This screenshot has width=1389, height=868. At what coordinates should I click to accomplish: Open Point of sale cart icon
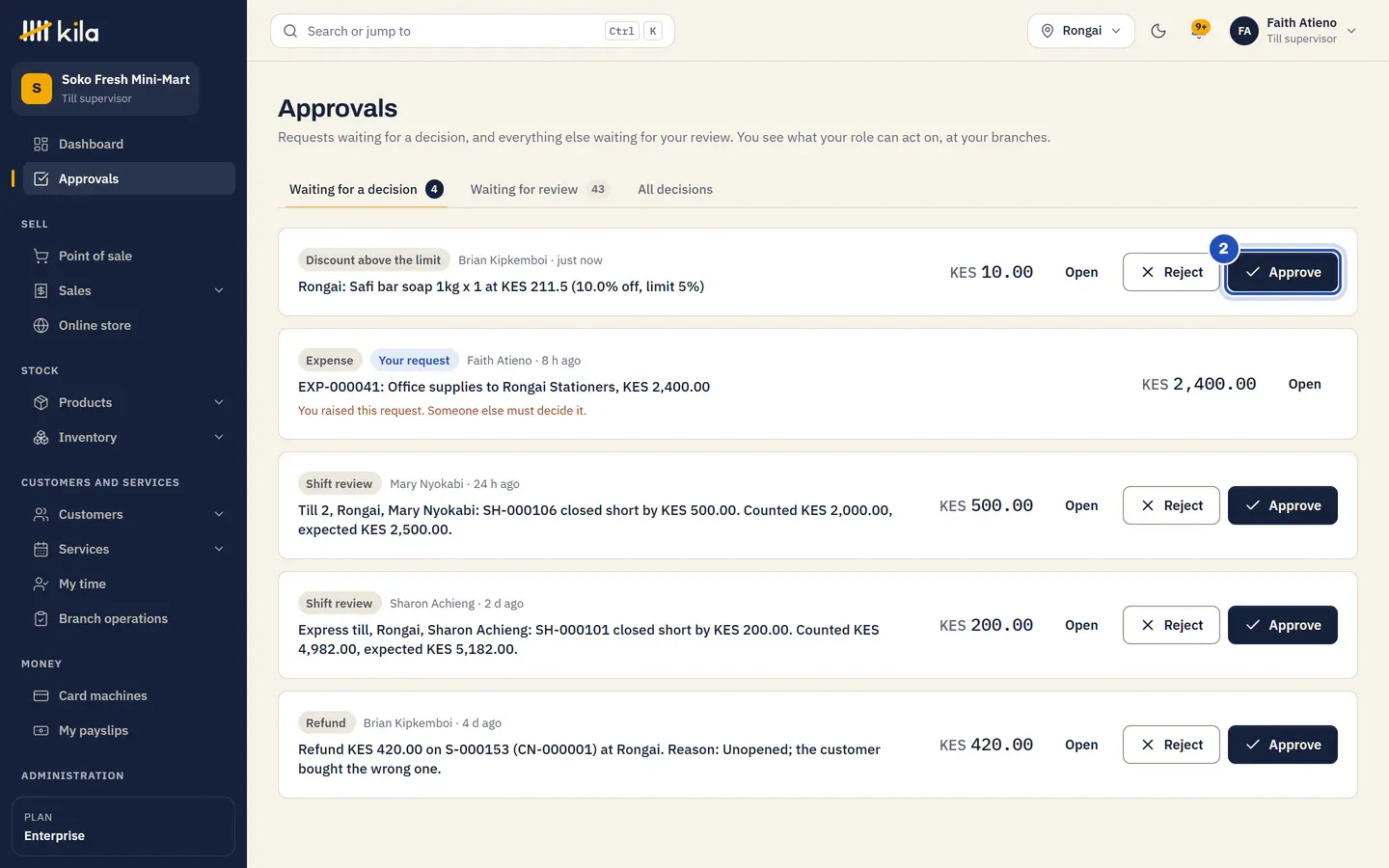point(41,256)
